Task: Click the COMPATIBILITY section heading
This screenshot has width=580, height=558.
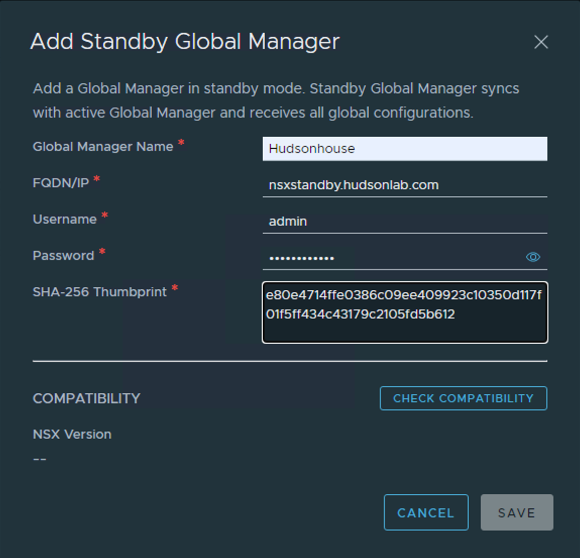Action: 87,398
